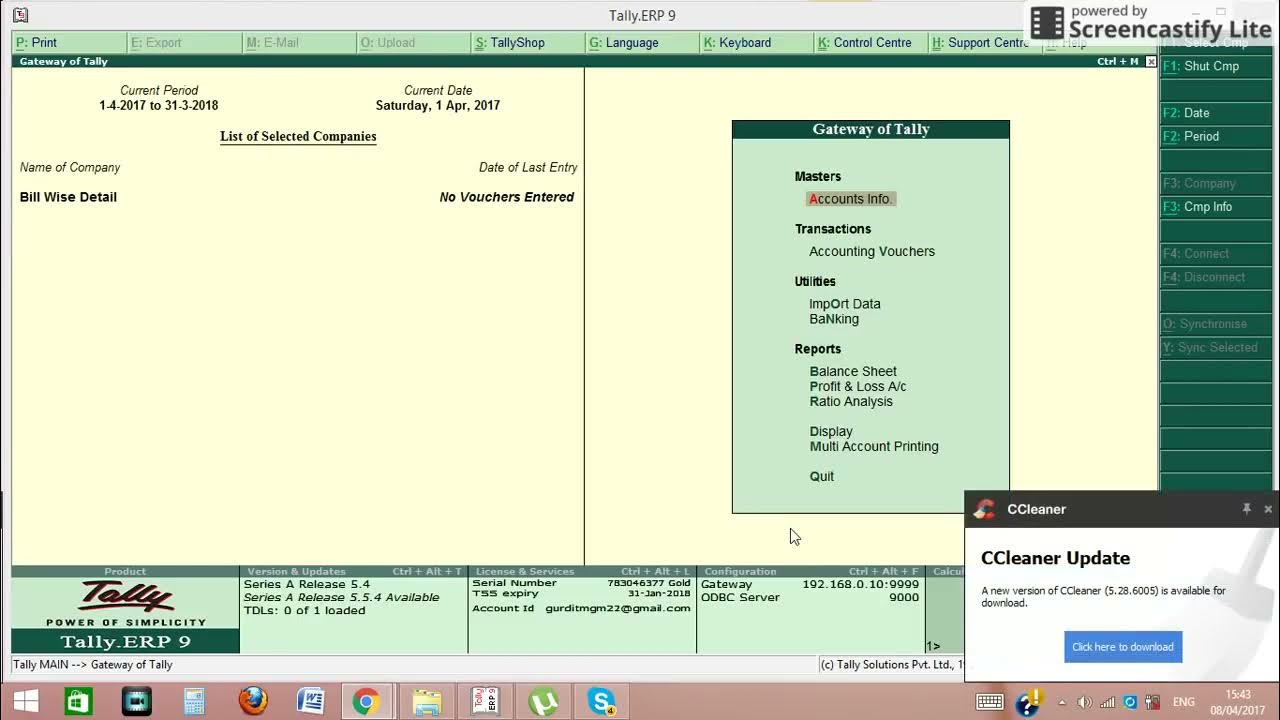
Task: Click F2: Period button
Action: coord(1216,136)
